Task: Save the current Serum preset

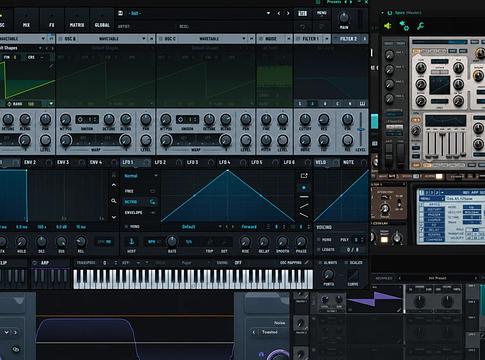Action: click(x=121, y=13)
